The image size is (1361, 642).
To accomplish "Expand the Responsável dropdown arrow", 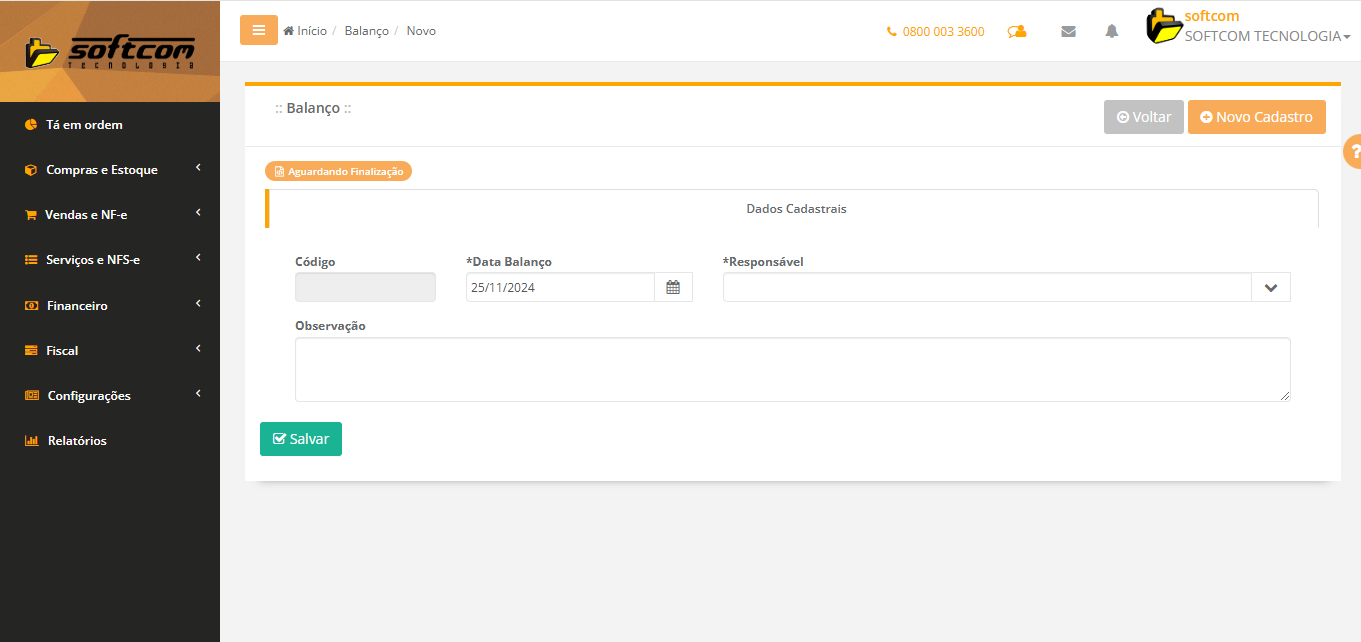I will point(1270,288).
